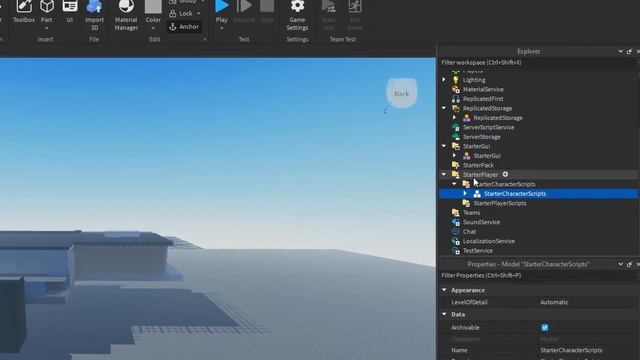Open the Play dropdown arrow
The width and height of the screenshot is (640, 360).
222,28
